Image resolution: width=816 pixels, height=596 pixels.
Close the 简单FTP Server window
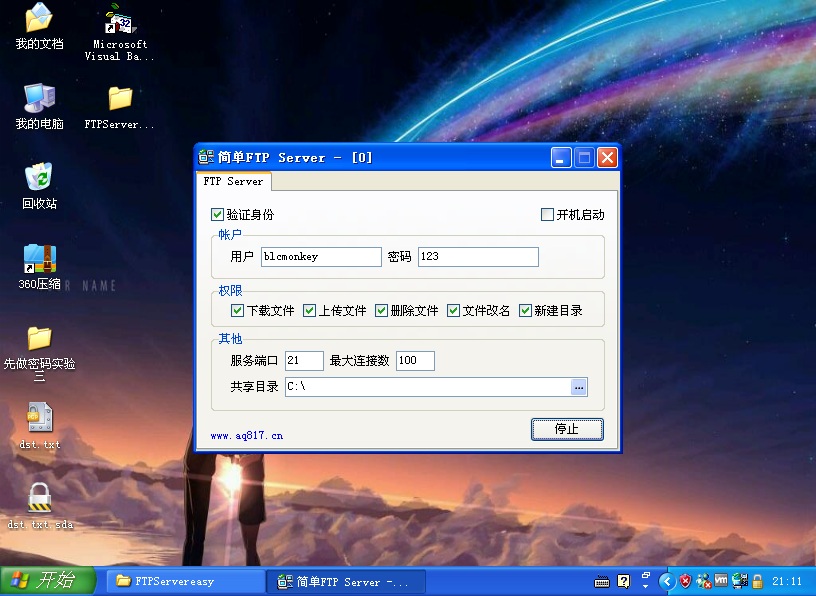click(607, 157)
